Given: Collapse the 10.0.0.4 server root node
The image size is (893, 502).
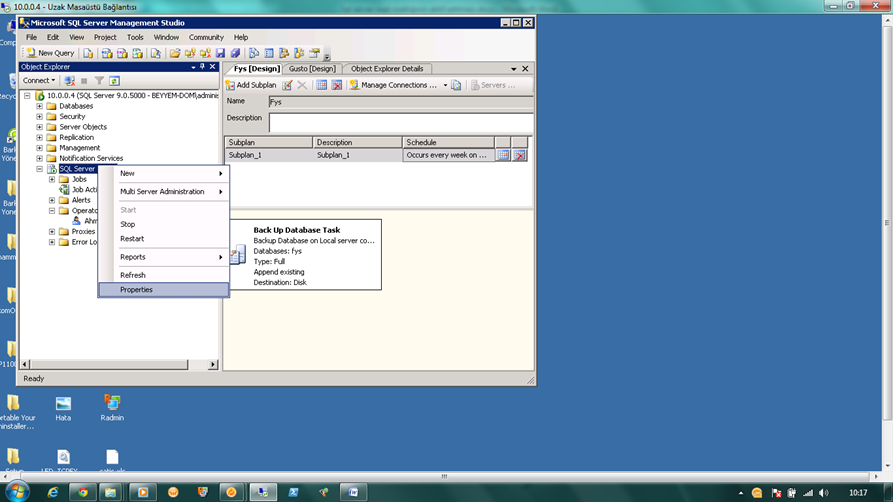Looking at the screenshot, I should (27, 96).
